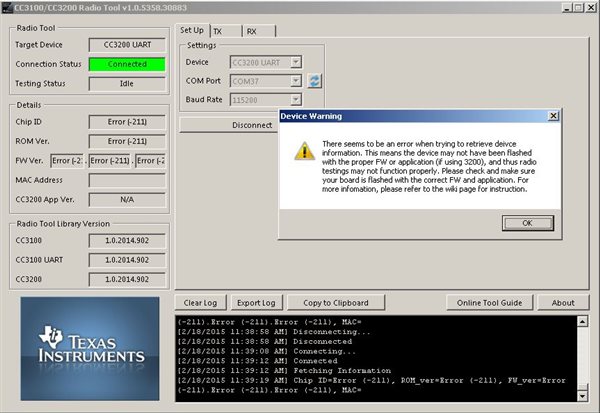Click the Texas Instruments logo image
This screenshot has width=600, height=413.
pos(90,349)
